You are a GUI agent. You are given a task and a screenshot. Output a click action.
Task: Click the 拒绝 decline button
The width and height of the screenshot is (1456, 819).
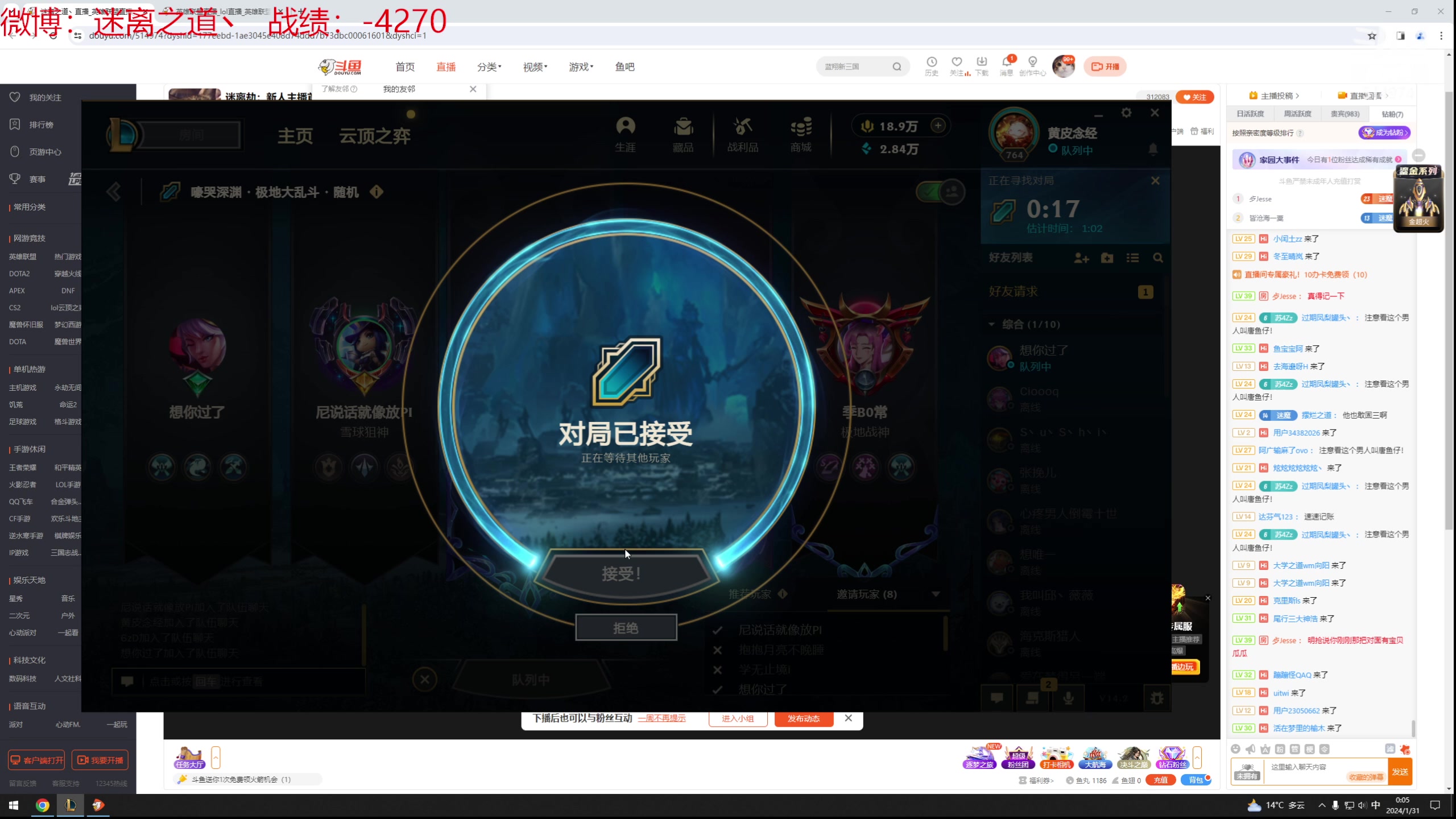click(x=626, y=628)
